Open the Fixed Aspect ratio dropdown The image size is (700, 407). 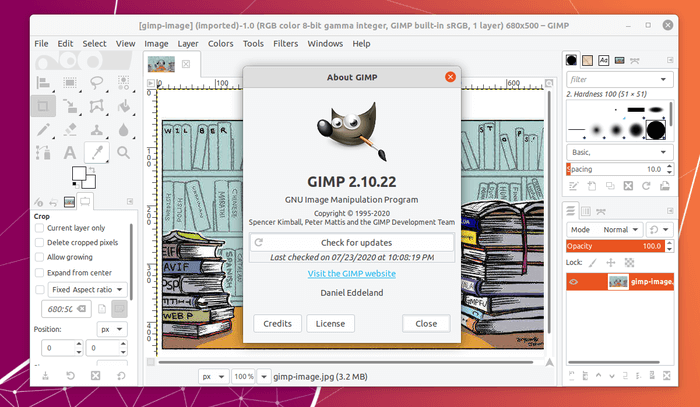tap(87, 289)
